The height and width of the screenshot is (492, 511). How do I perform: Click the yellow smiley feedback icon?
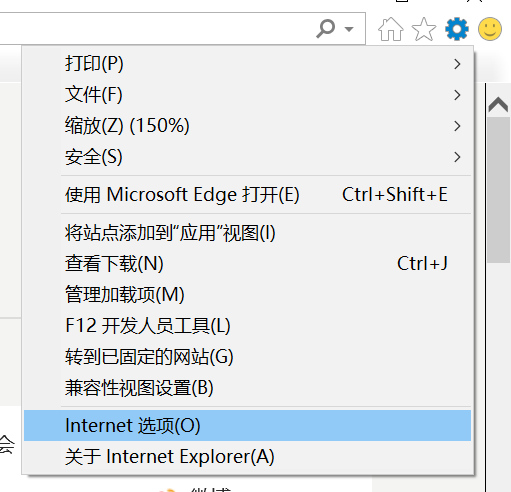490,29
